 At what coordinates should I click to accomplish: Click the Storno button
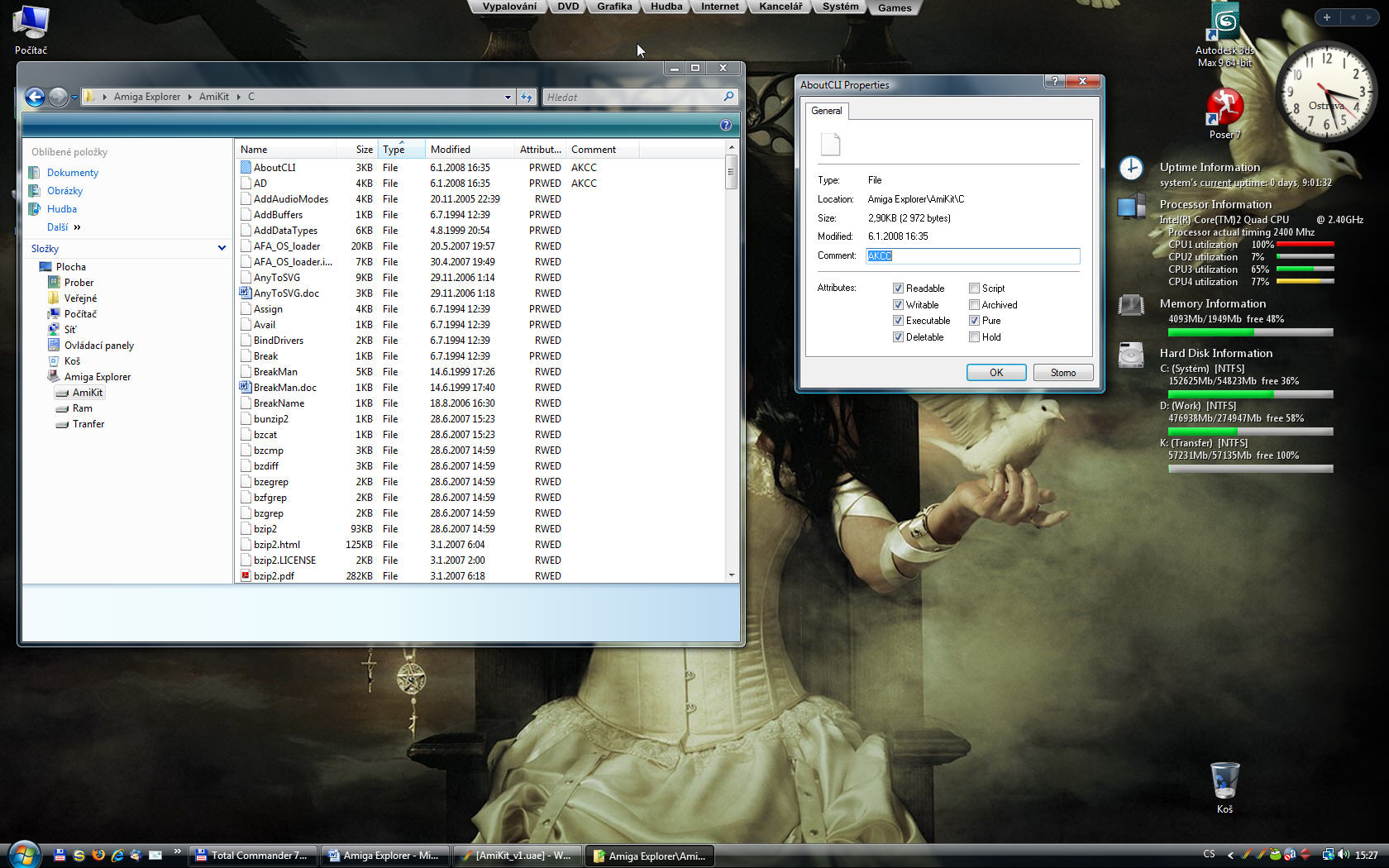[1062, 373]
